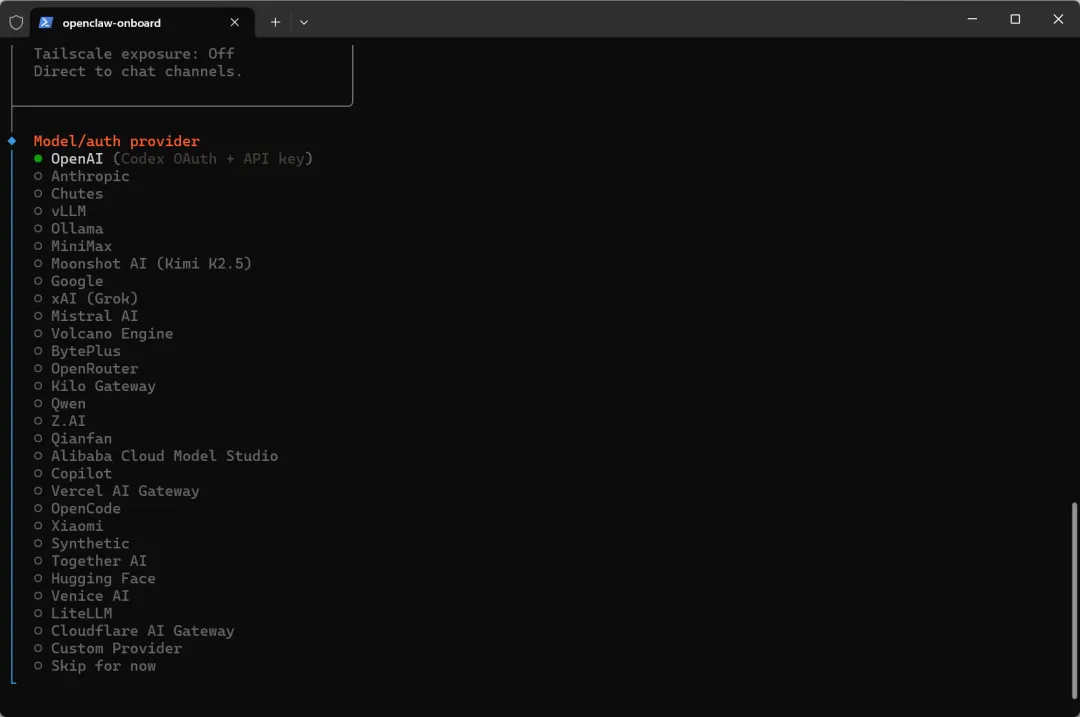
Task: Select the openclaw-onboard tab
Action: click(x=143, y=23)
